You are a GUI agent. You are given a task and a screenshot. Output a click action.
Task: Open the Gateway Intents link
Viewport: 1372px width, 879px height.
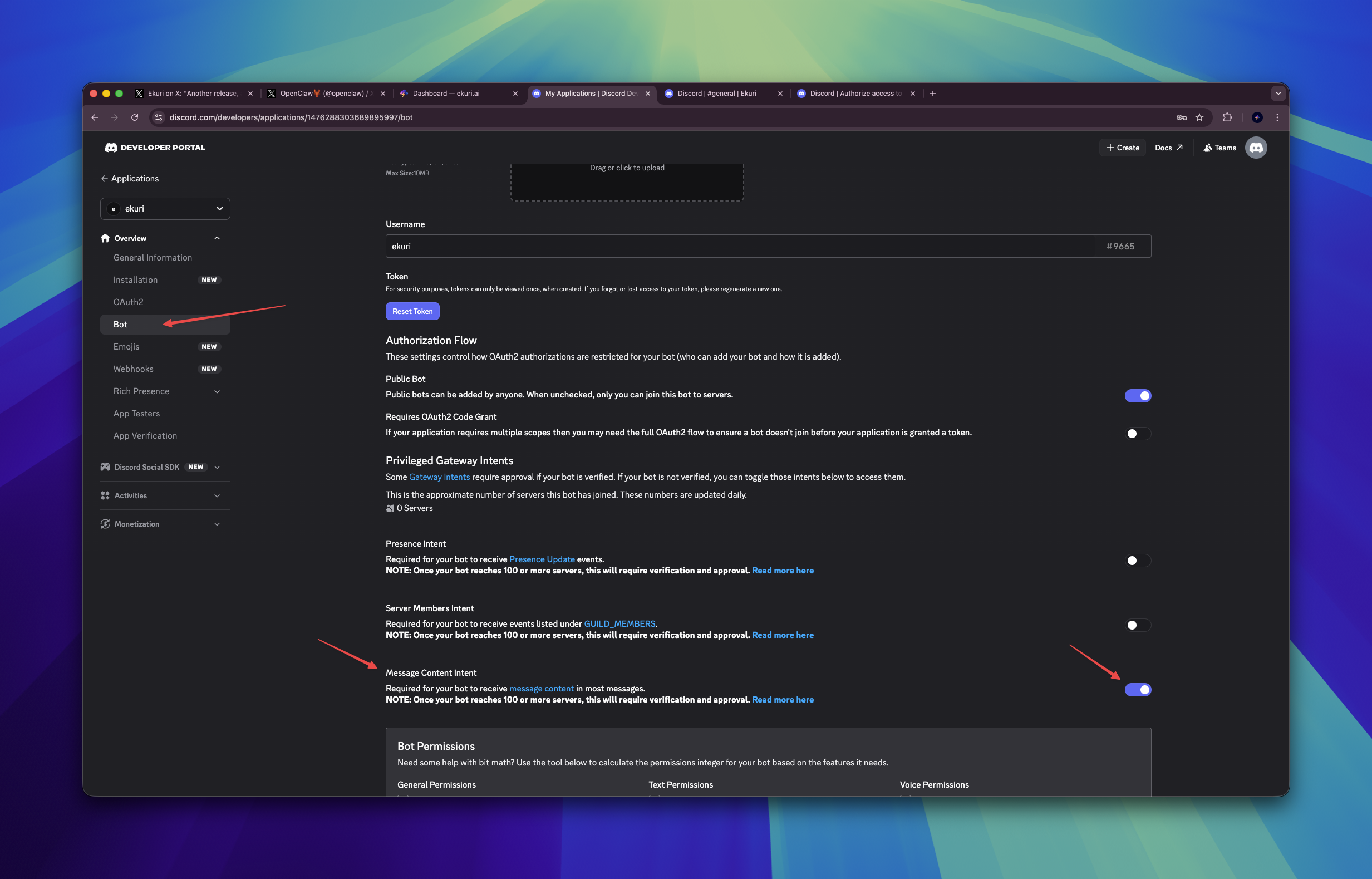(x=439, y=477)
